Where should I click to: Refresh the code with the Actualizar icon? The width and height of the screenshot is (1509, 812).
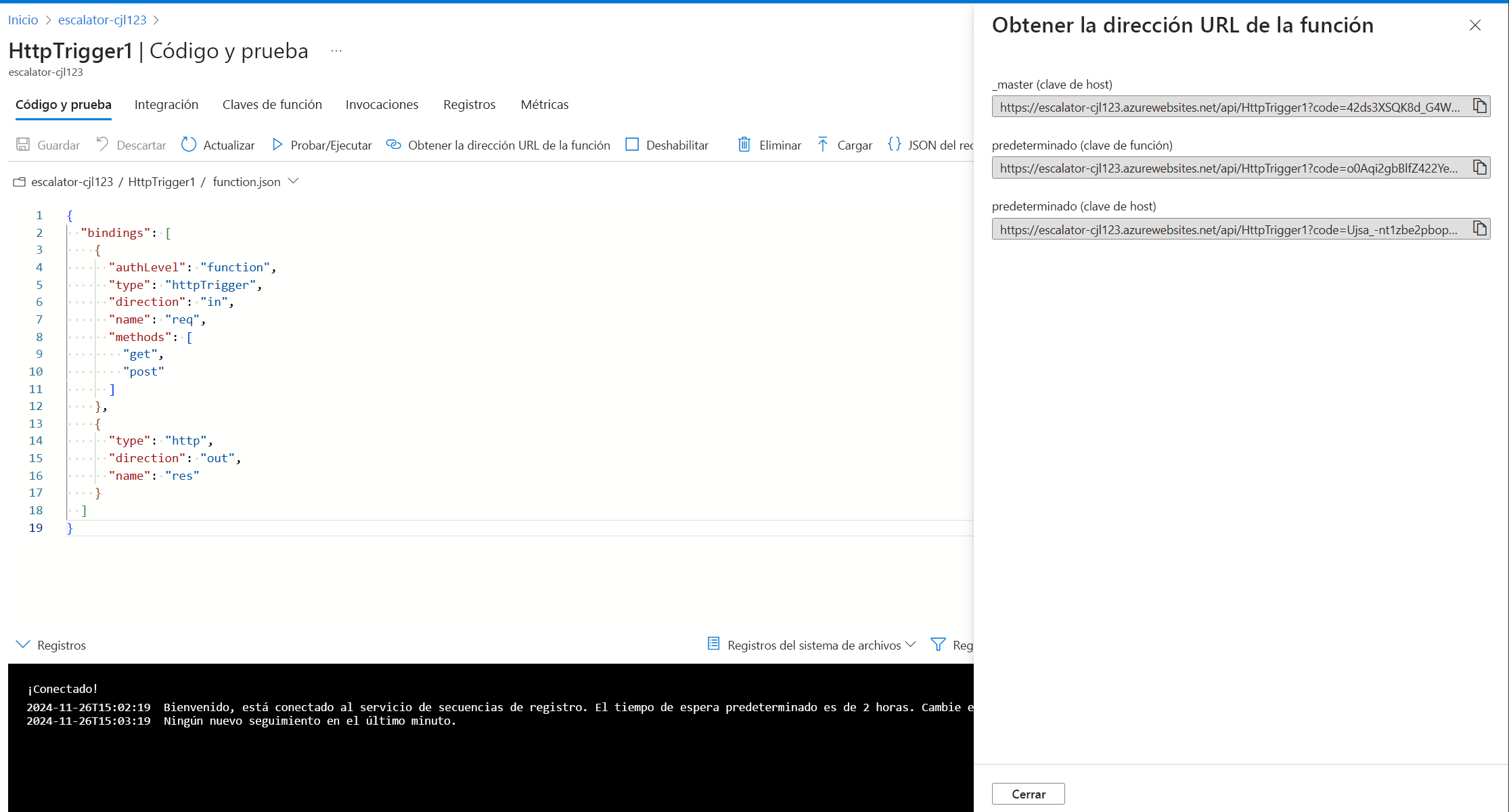[189, 144]
